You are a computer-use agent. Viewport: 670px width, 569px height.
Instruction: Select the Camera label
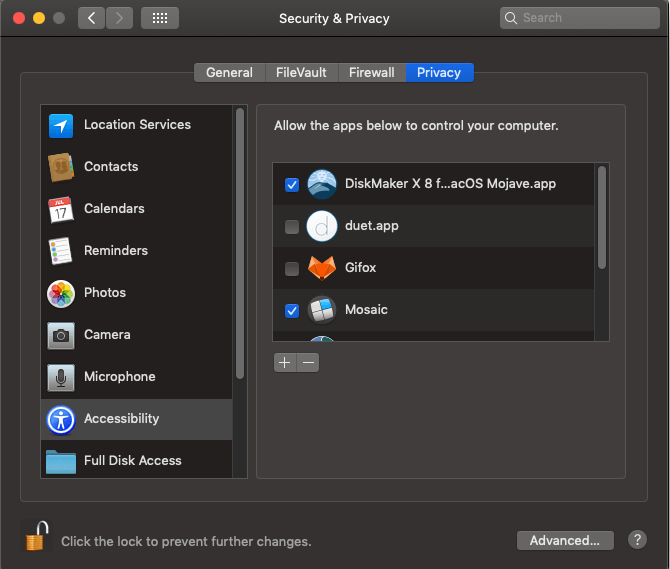pos(107,334)
